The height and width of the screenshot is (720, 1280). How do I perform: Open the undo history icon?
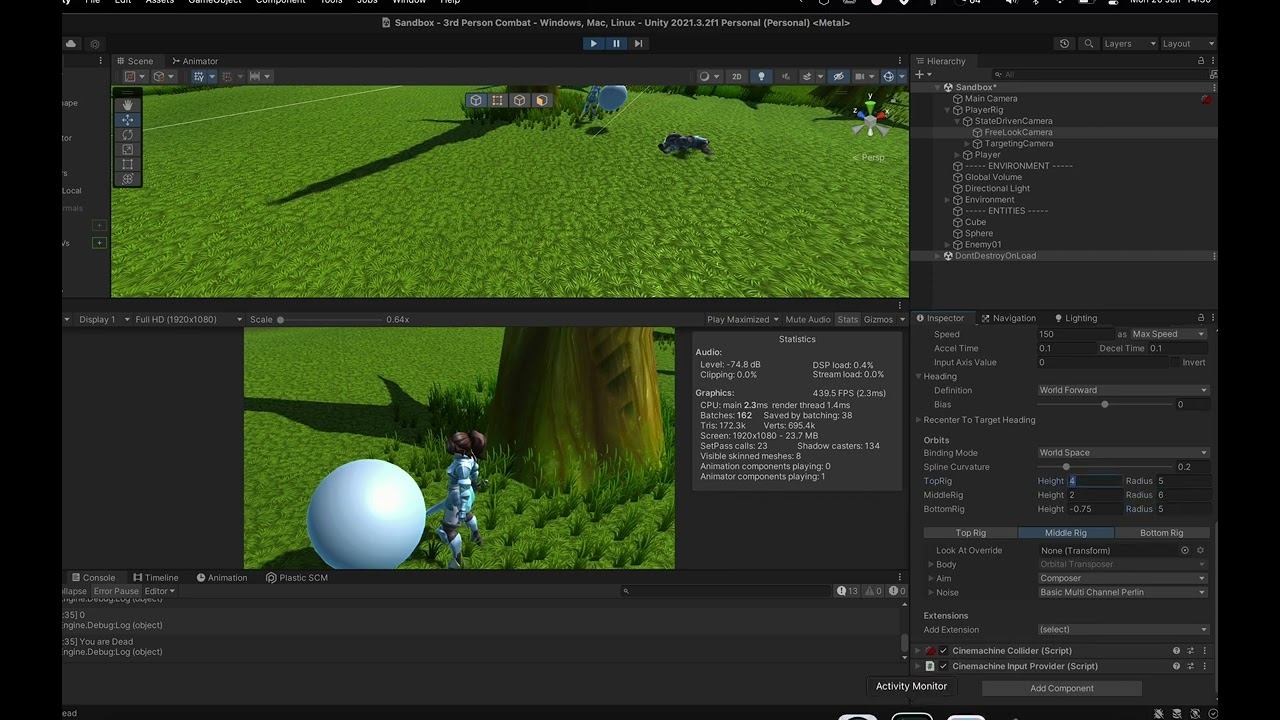point(1064,44)
